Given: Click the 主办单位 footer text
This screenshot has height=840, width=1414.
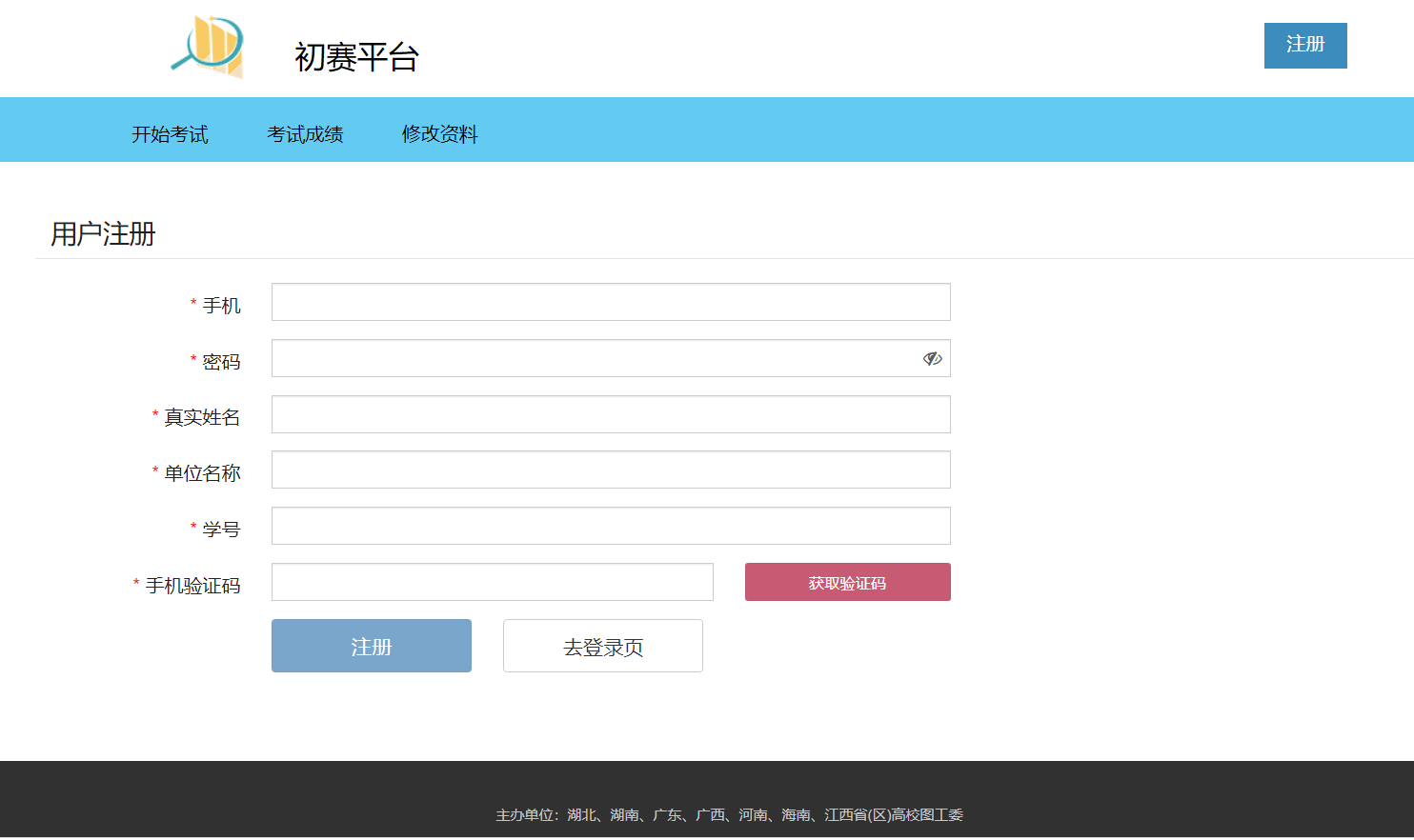Looking at the screenshot, I should pyautogui.click(x=729, y=814).
